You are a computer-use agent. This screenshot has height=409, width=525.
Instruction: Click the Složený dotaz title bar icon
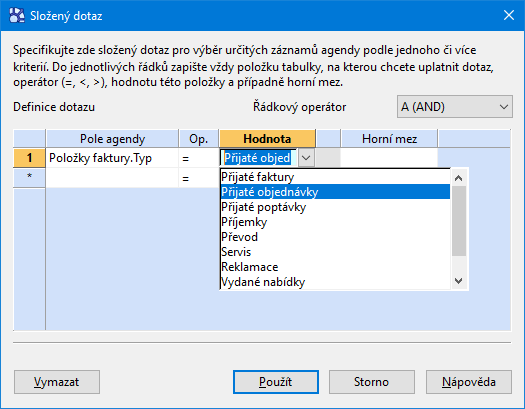[x=17, y=15]
